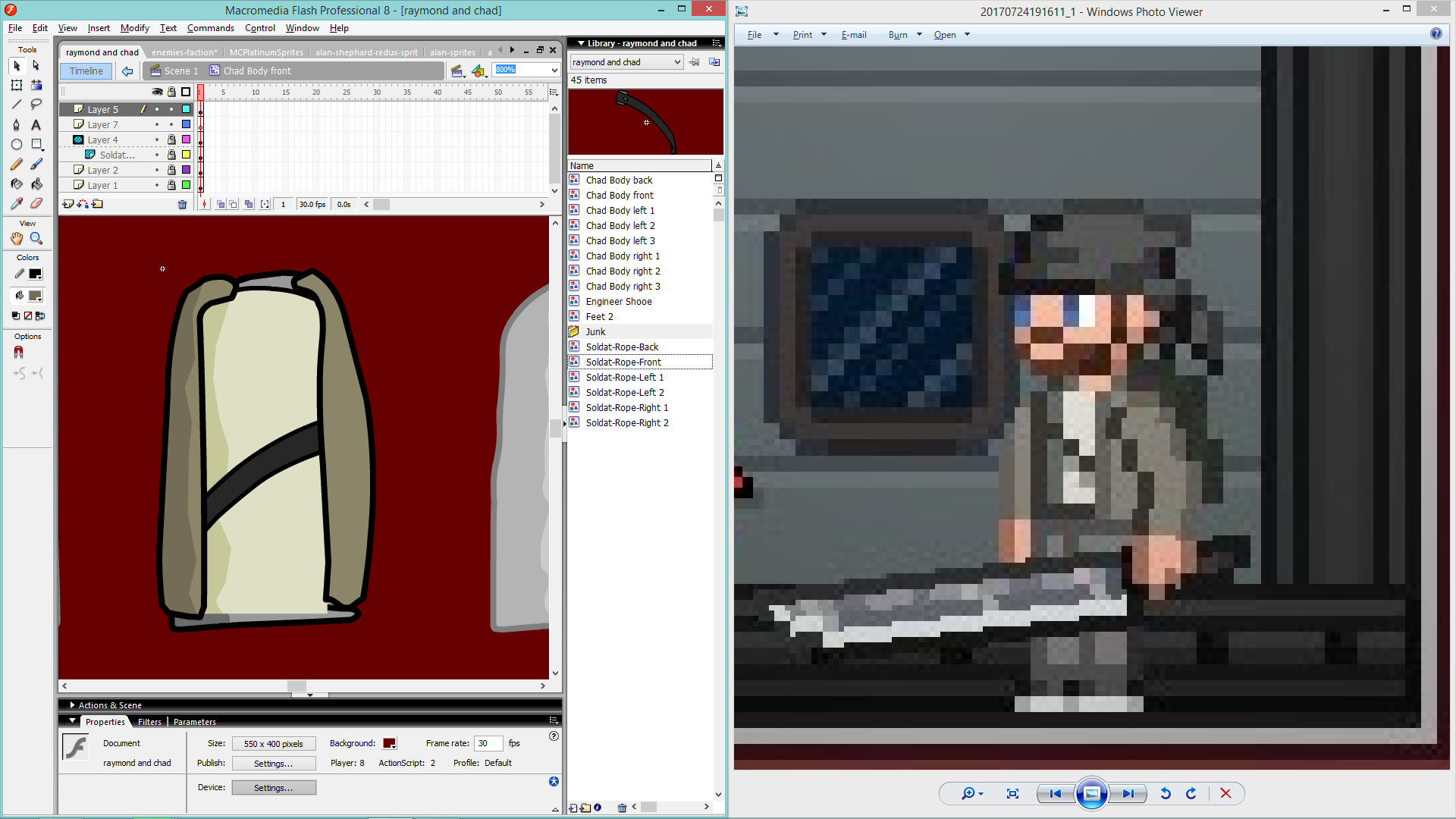This screenshot has height=819, width=1456.
Task: Switch to the Filters tab
Action: click(x=149, y=722)
